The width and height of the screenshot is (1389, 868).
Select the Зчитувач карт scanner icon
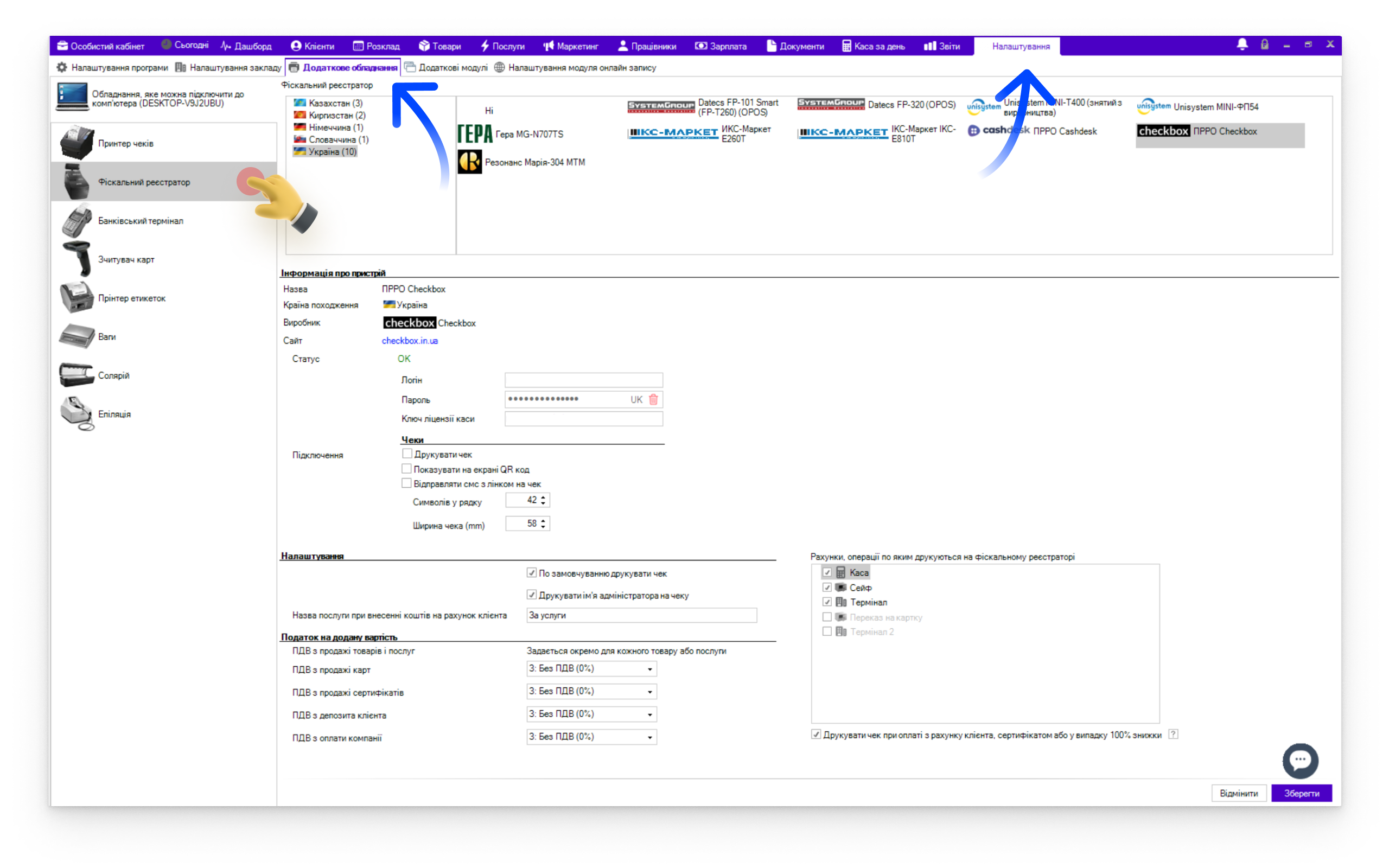(77, 259)
